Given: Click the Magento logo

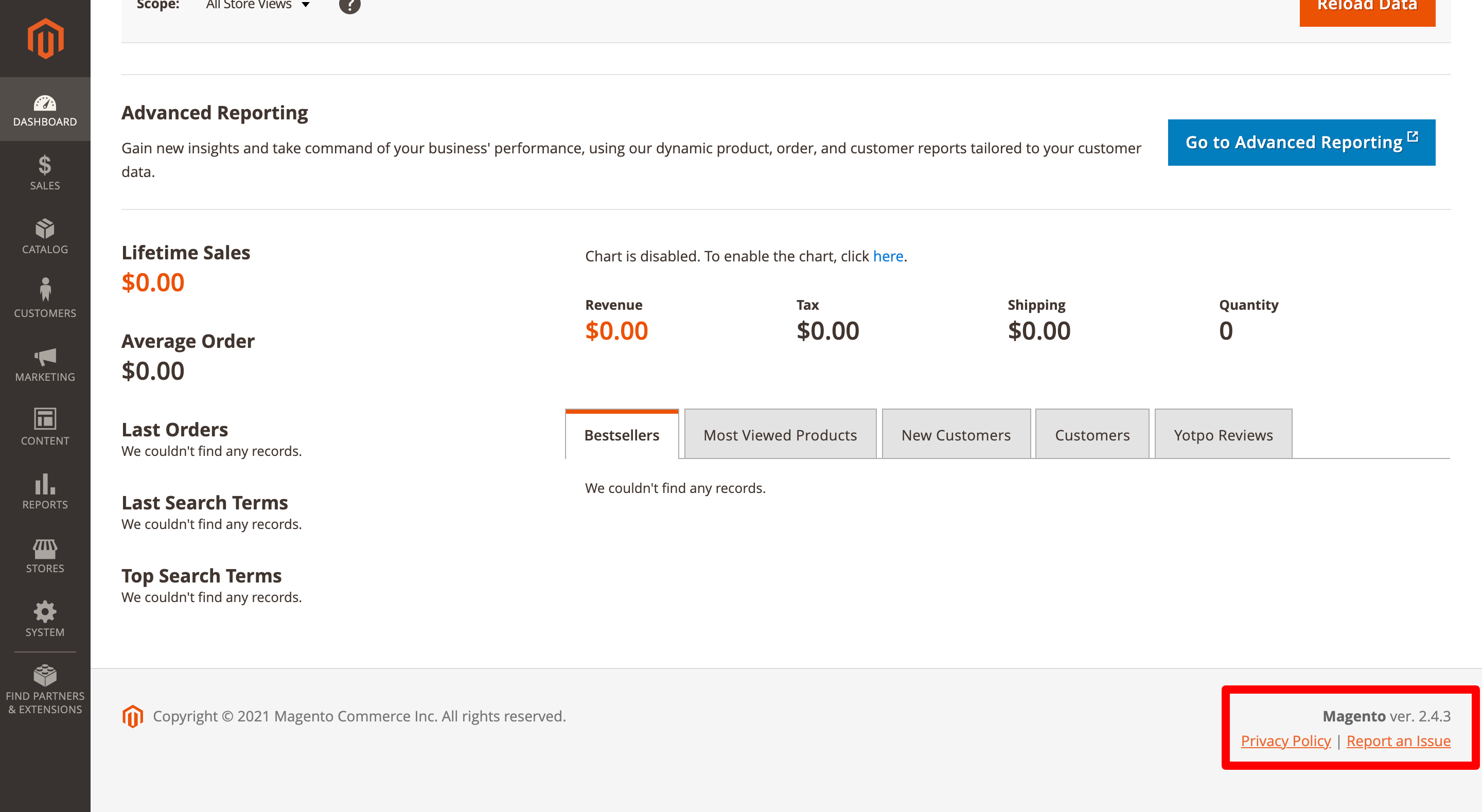Looking at the screenshot, I should (x=45, y=38).
